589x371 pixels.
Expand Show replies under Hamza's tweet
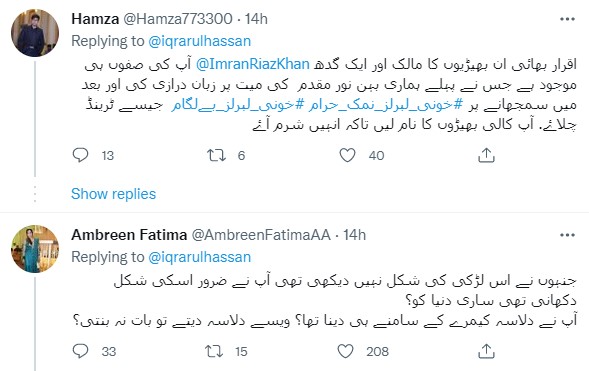coord(113,194)
